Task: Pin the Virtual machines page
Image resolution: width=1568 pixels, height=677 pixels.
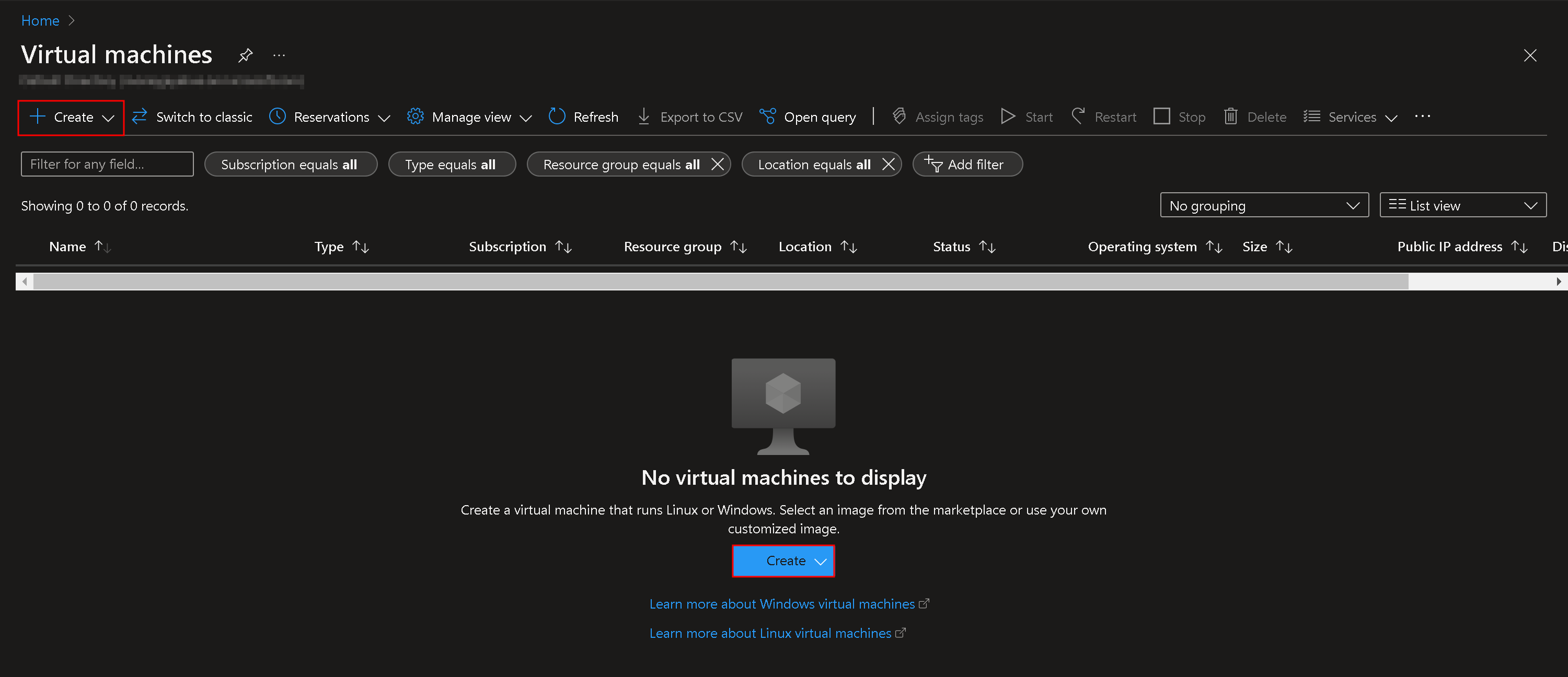Action: (245, 55)
